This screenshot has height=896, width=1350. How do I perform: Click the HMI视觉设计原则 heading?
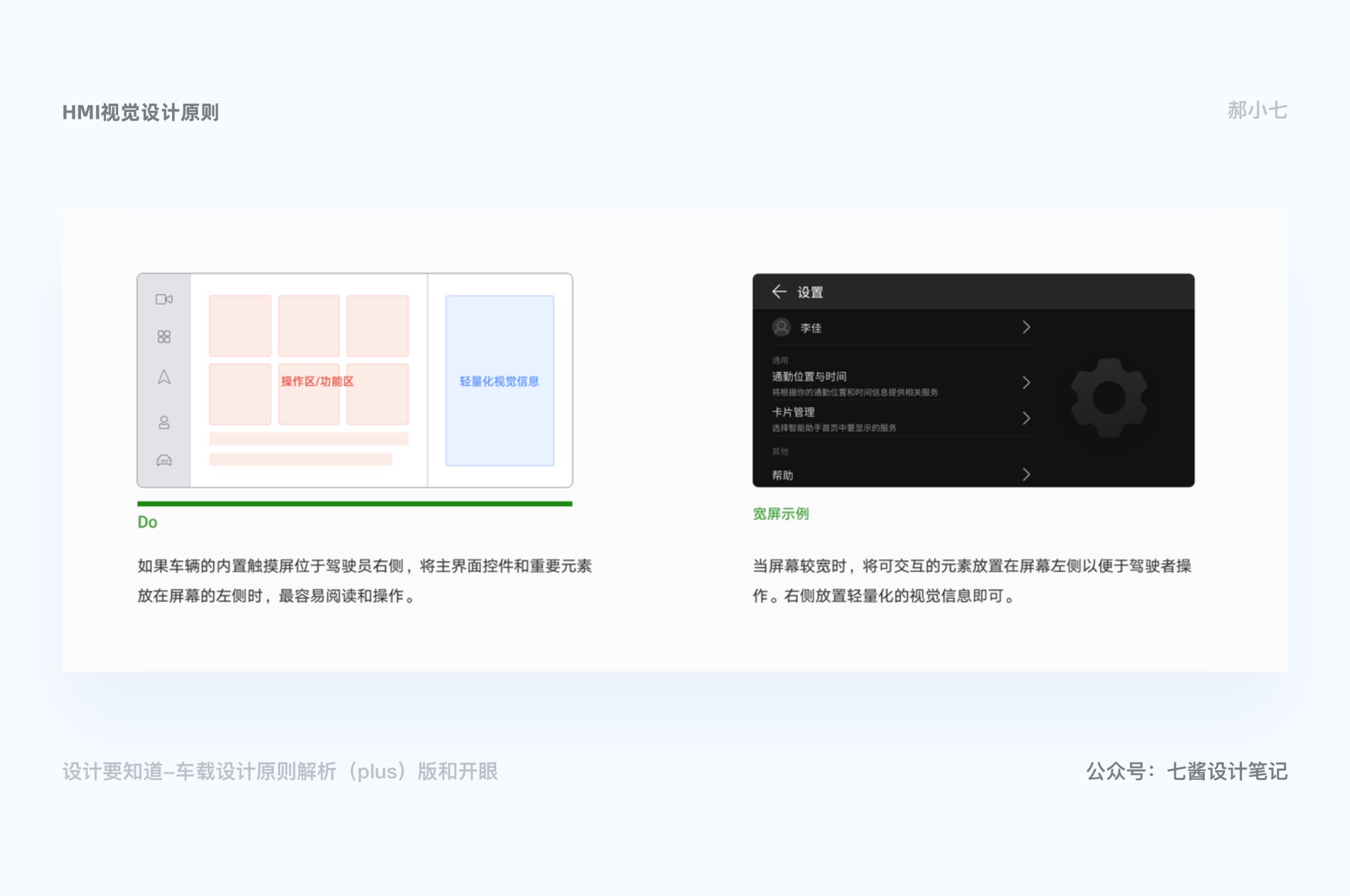(140, 113)
